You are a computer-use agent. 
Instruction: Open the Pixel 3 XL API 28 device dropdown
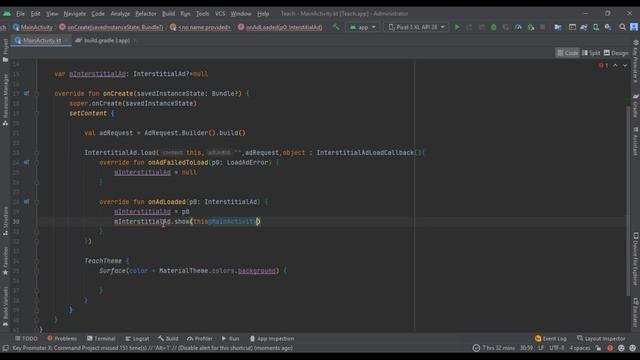tap(416, 27)
